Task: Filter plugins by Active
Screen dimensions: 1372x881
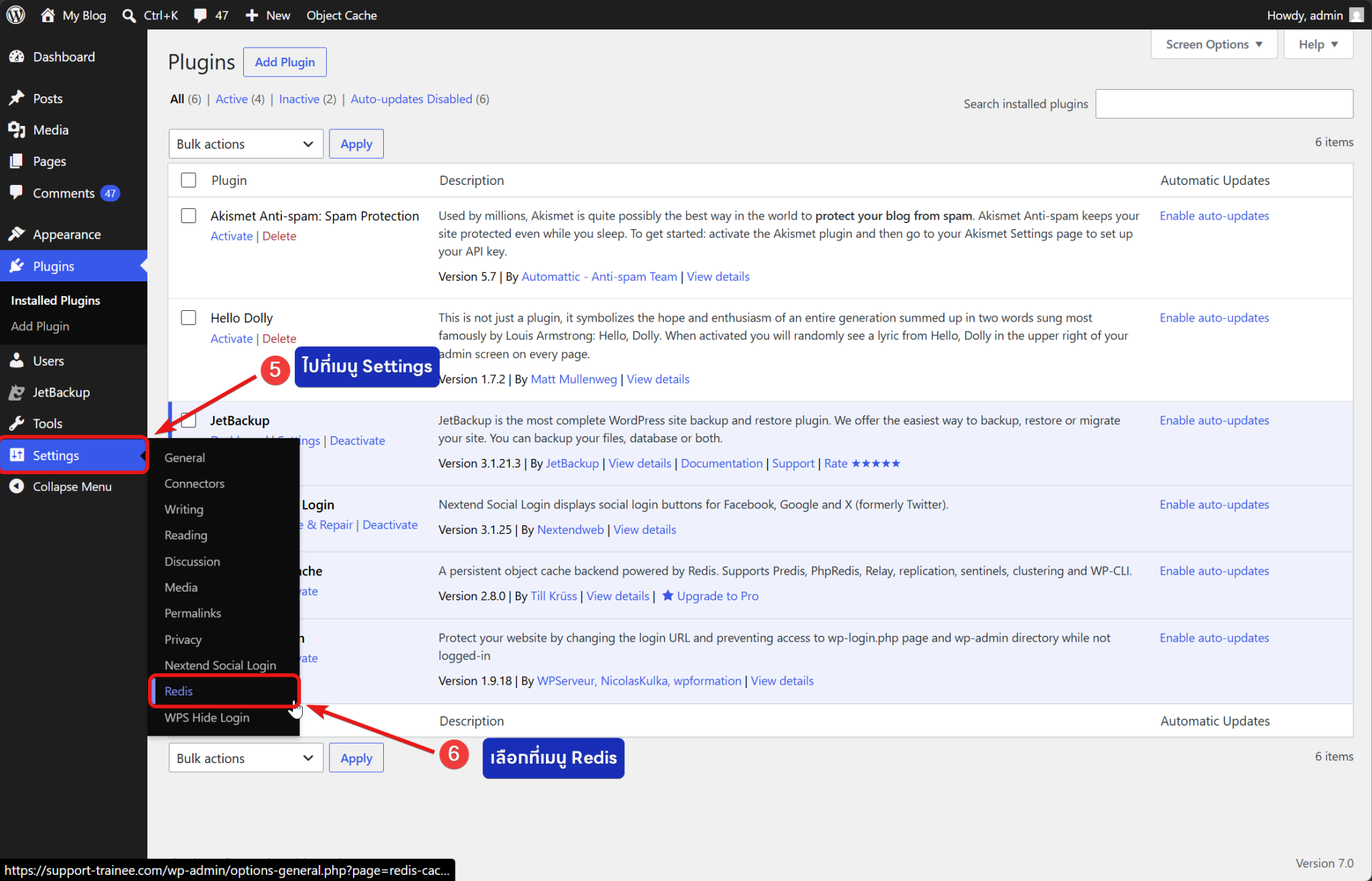Action: pos(232,99)
